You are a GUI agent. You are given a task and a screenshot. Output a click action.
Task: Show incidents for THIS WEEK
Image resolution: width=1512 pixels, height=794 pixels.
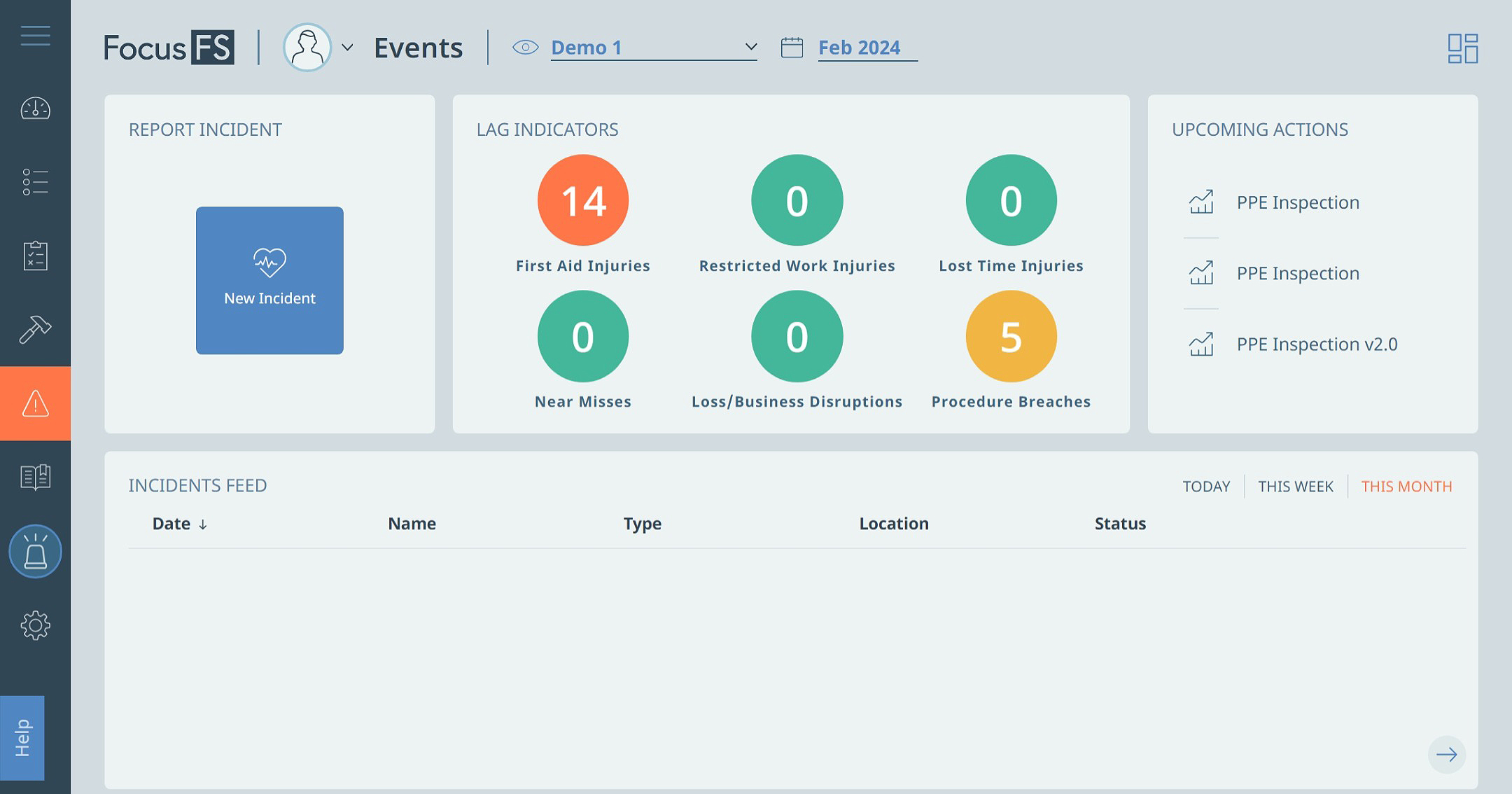point(1296,486)
